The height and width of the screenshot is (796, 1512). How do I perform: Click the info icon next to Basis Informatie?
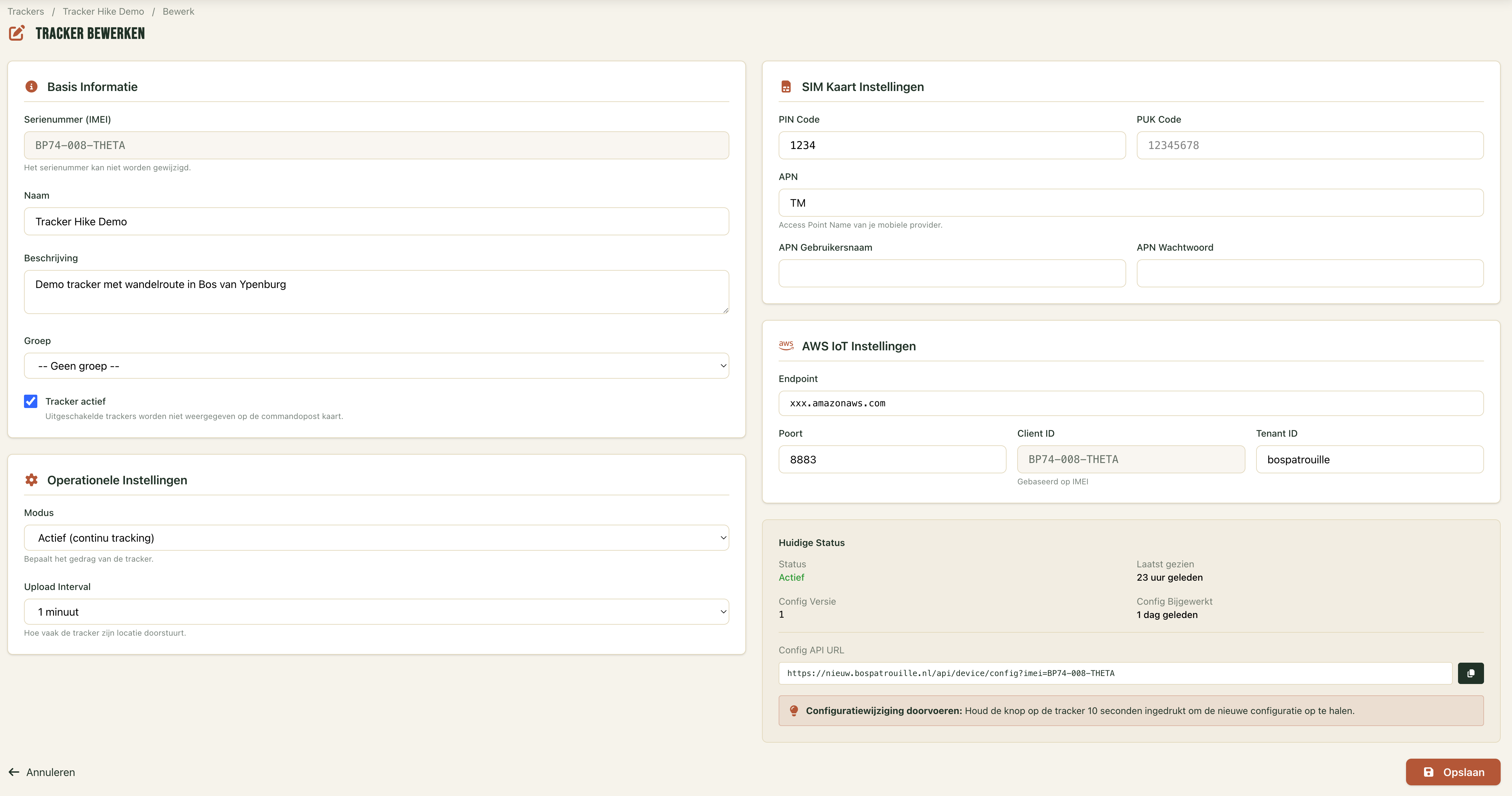[x=32, y=87]
